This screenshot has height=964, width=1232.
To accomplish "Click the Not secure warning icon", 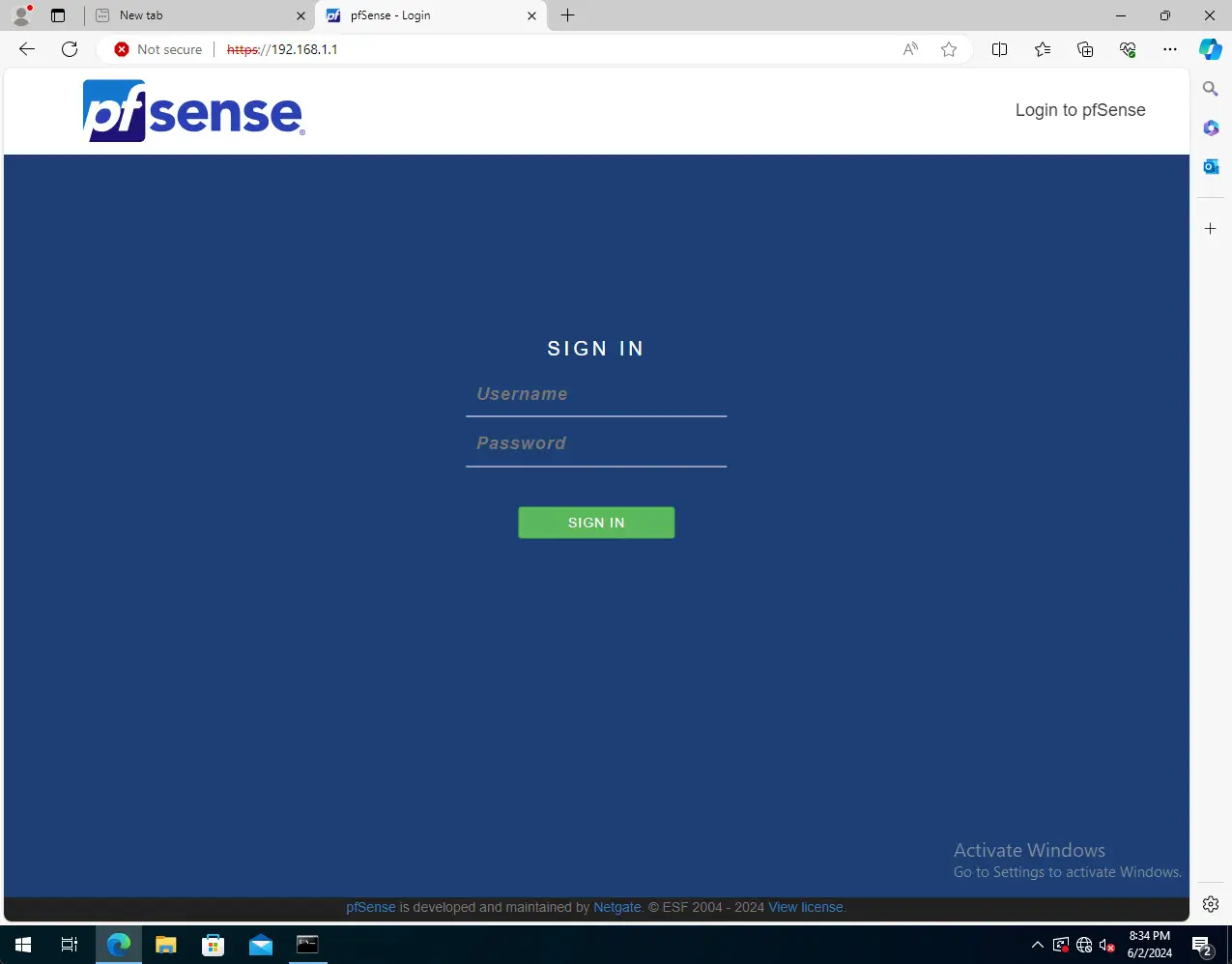I will [122, 49].
